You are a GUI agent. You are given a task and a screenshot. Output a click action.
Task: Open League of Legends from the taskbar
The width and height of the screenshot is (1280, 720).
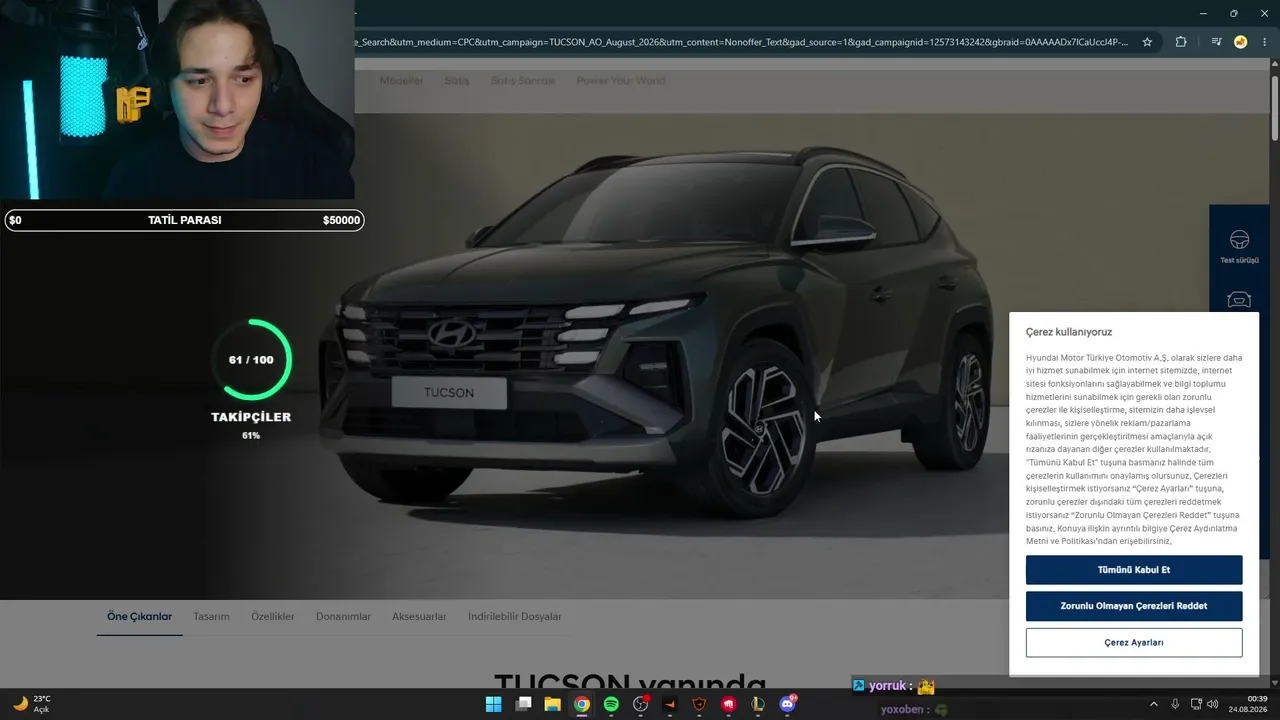758,704
